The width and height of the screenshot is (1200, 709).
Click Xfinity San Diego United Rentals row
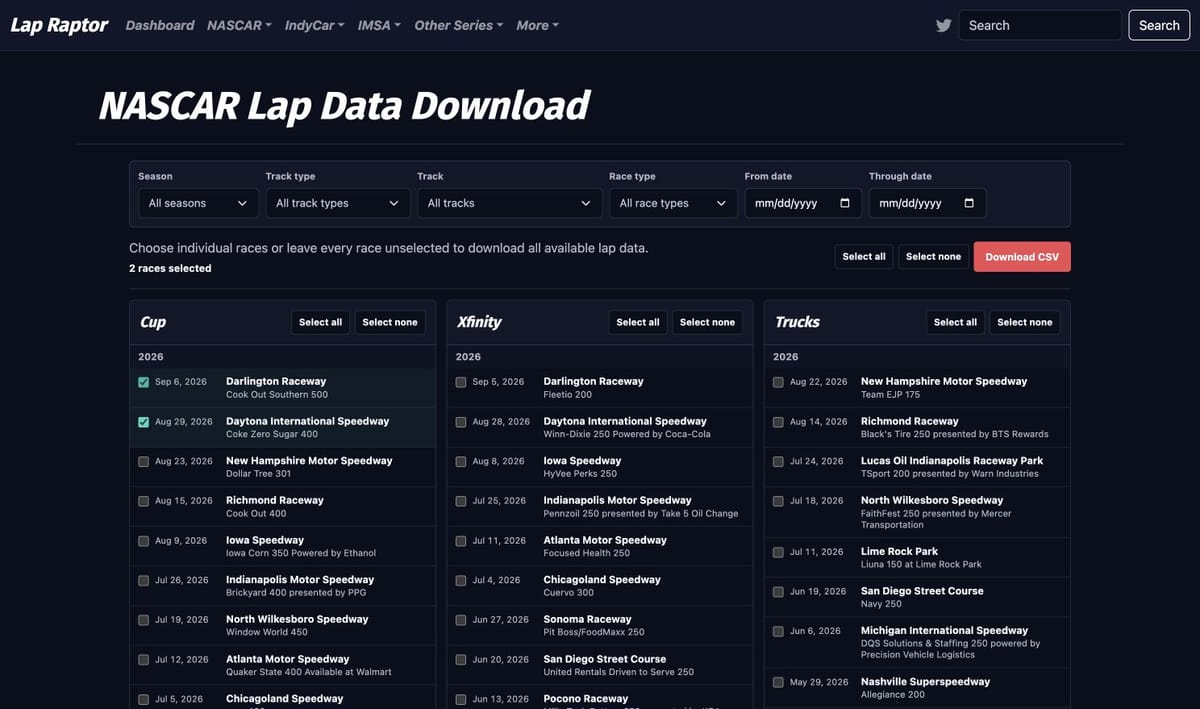click(600, 665)
